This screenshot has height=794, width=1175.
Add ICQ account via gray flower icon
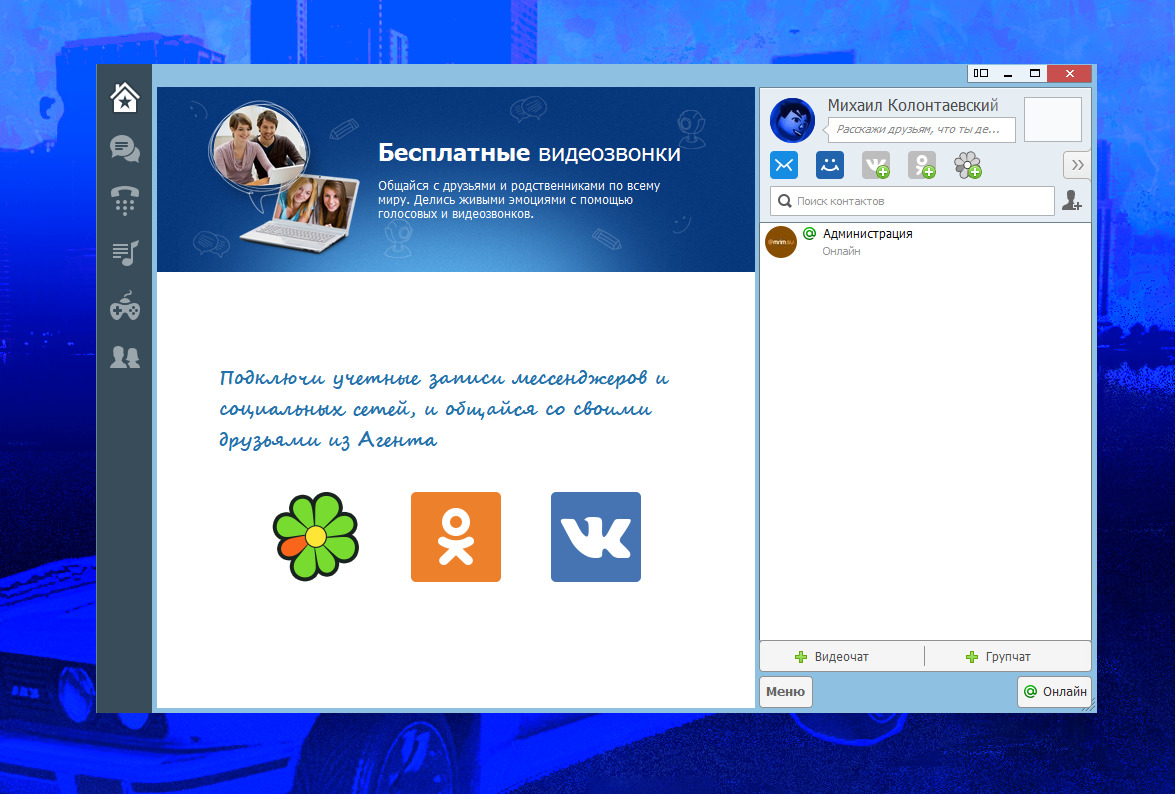pos(967,165)
